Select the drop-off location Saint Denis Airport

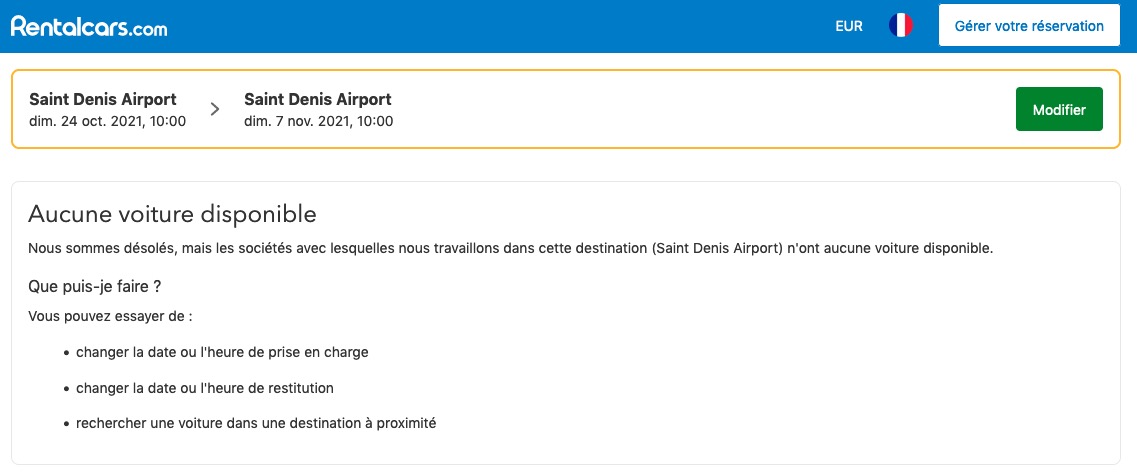pyautogui.click(x=317, y=99)
